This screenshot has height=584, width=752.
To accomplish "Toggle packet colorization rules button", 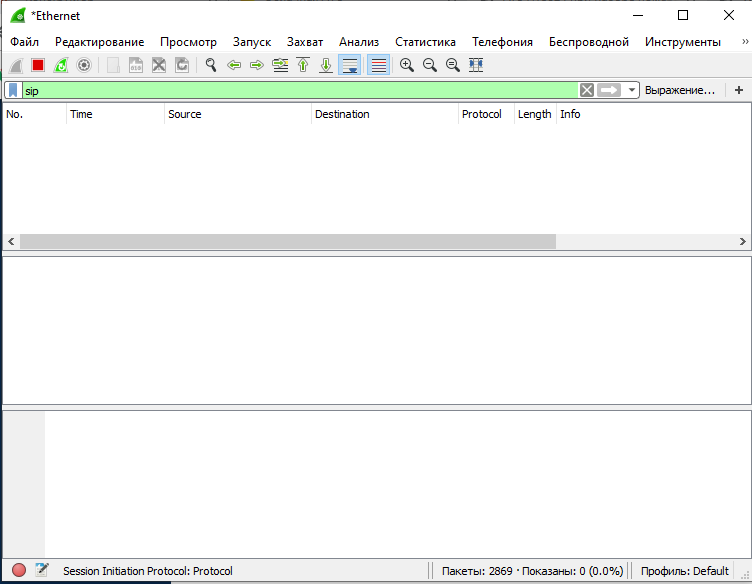I will click(378, 65).
